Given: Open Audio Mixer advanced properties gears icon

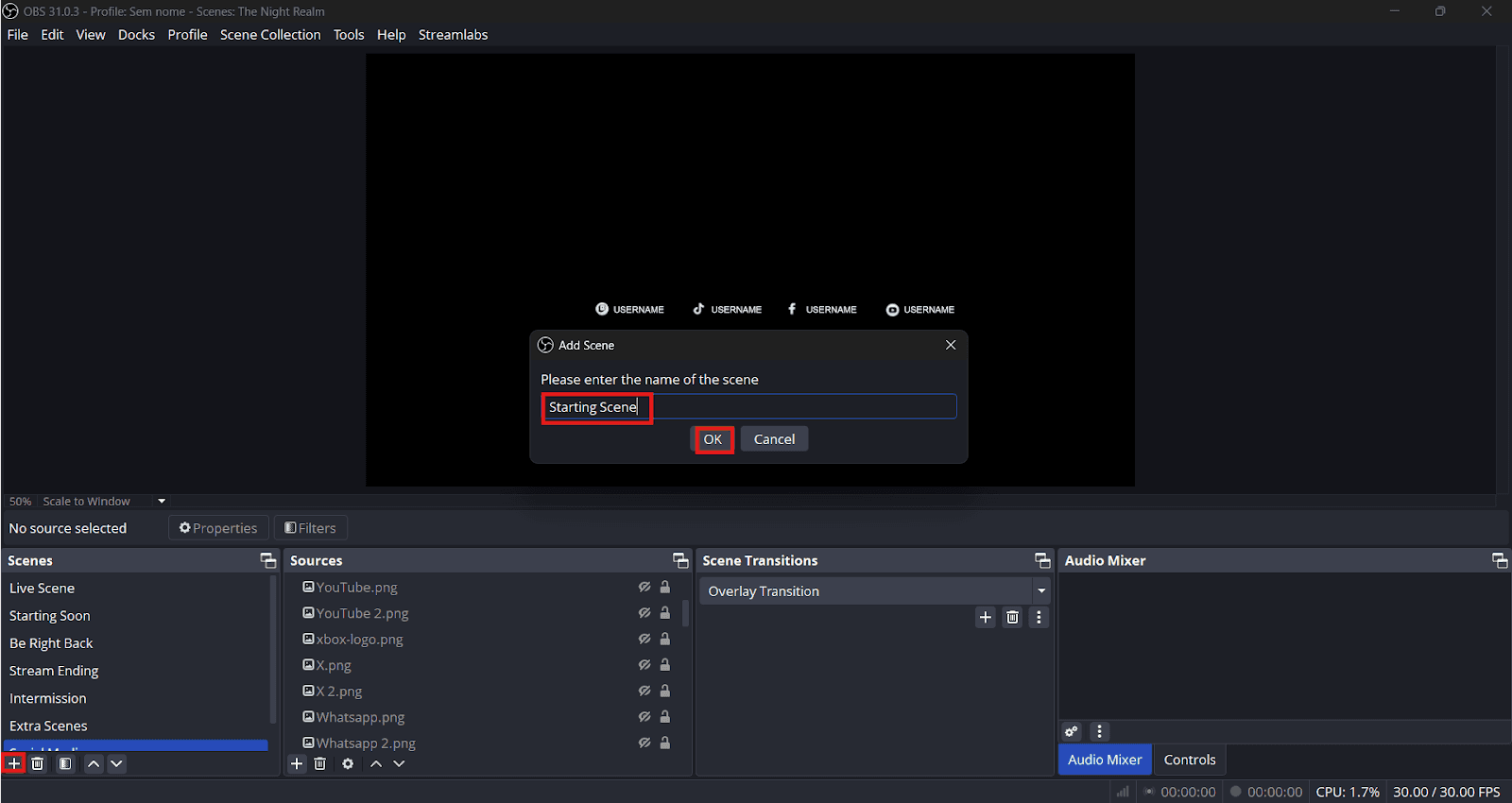Looking at the screenshot, I should point(1072,731).
